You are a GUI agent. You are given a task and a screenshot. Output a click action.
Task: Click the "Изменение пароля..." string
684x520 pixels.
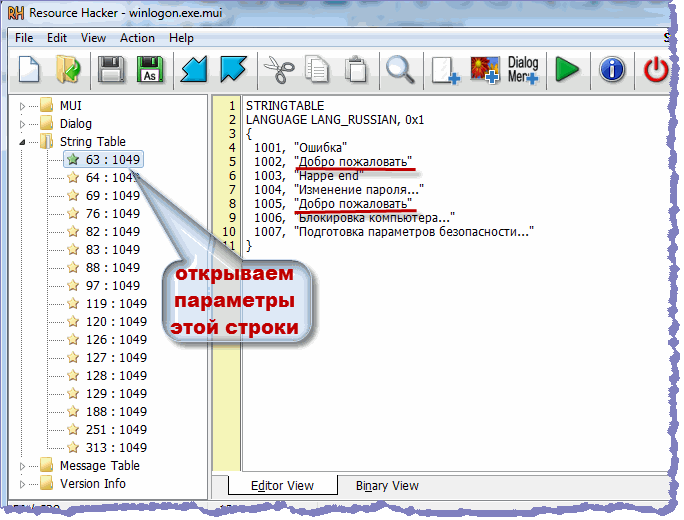(x=359, y=190)
